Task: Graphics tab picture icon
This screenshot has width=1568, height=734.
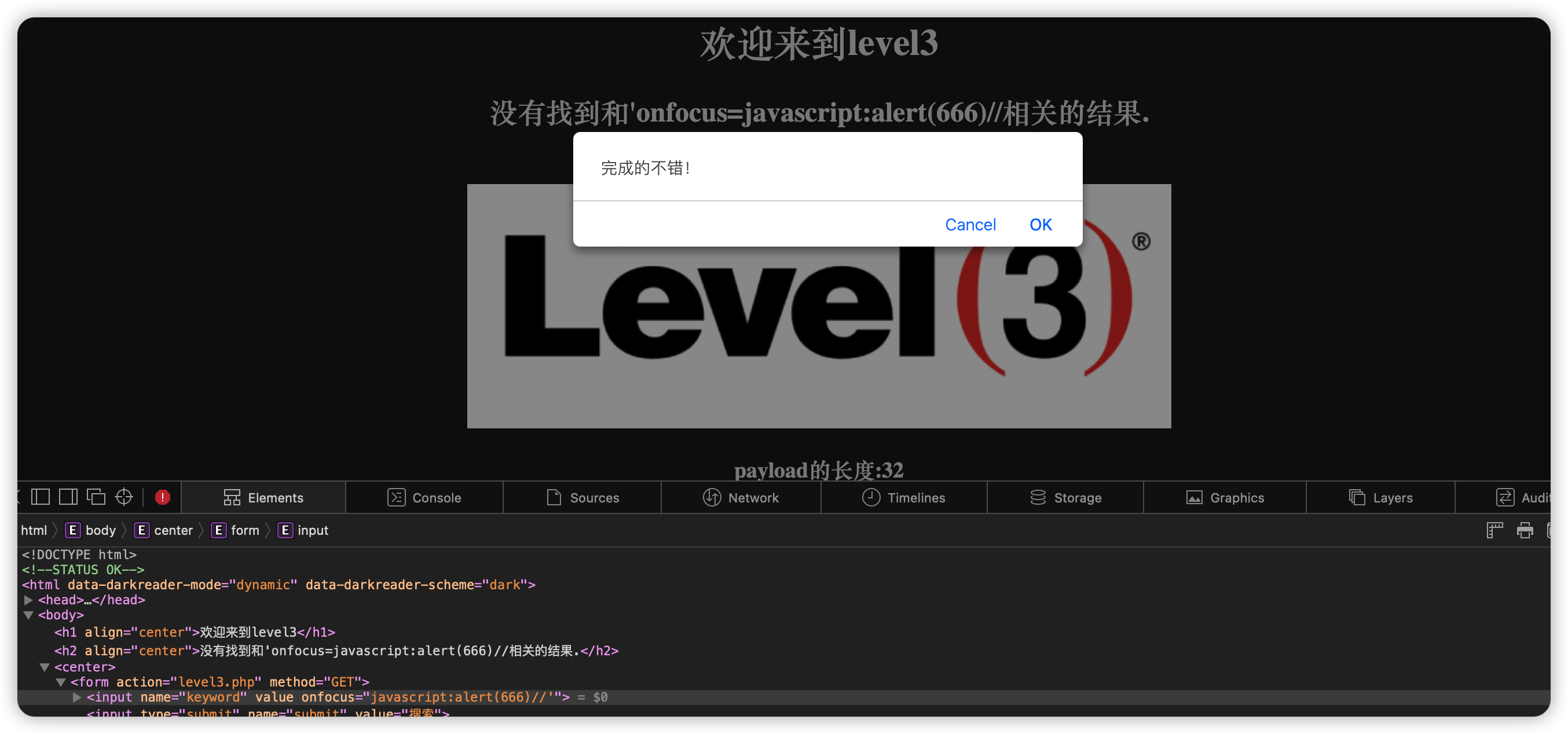Action: point(1195,497)
